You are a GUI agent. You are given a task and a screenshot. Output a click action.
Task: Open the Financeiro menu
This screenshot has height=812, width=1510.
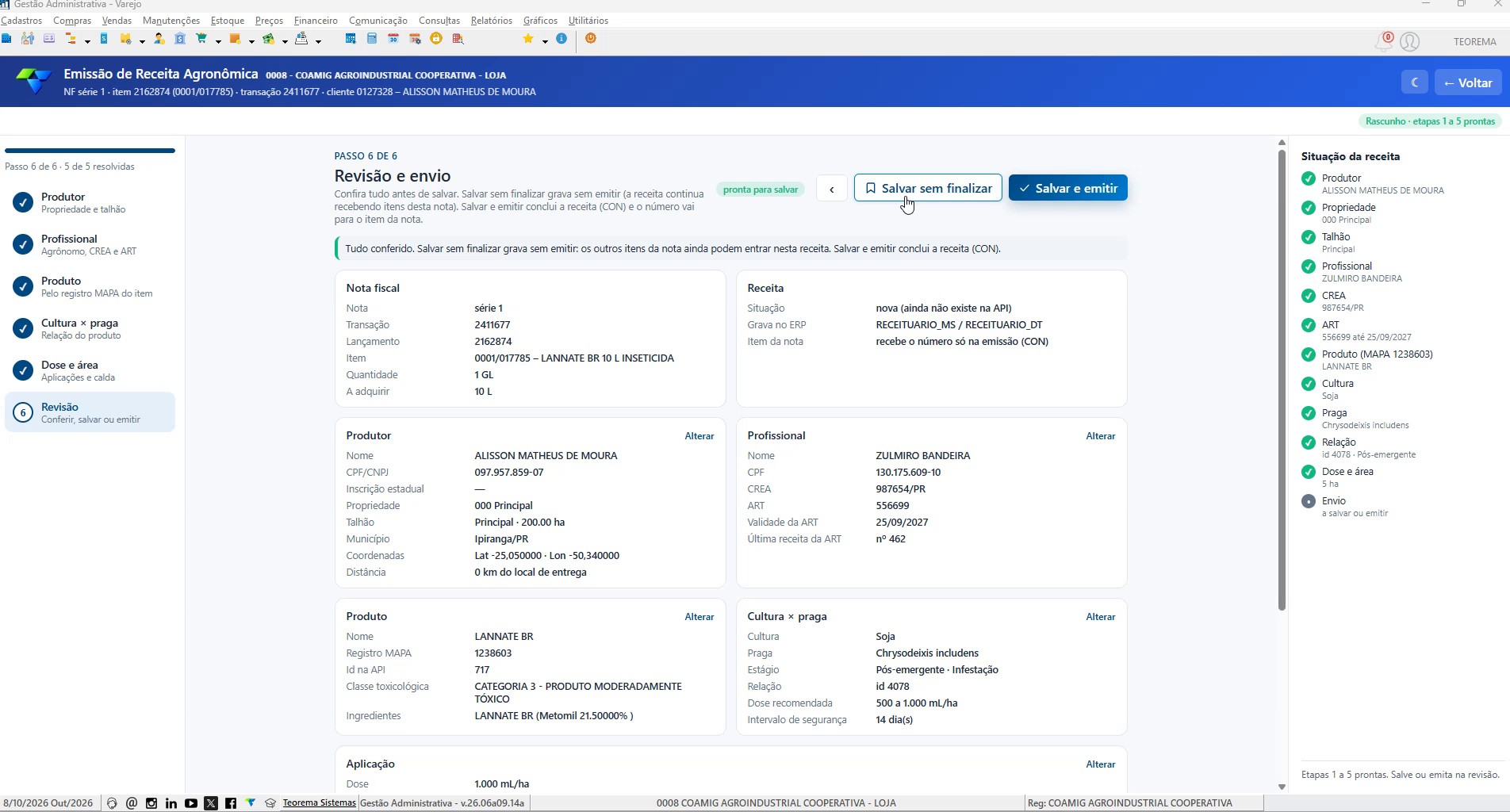click(x=316, y=21)
